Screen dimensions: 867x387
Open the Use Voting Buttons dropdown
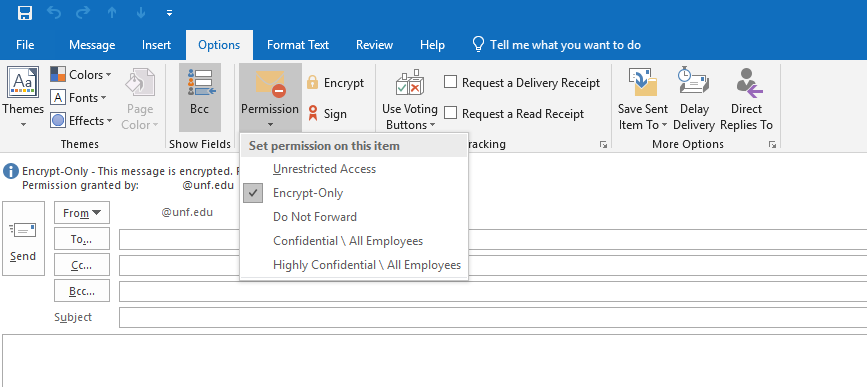[410, 100]
